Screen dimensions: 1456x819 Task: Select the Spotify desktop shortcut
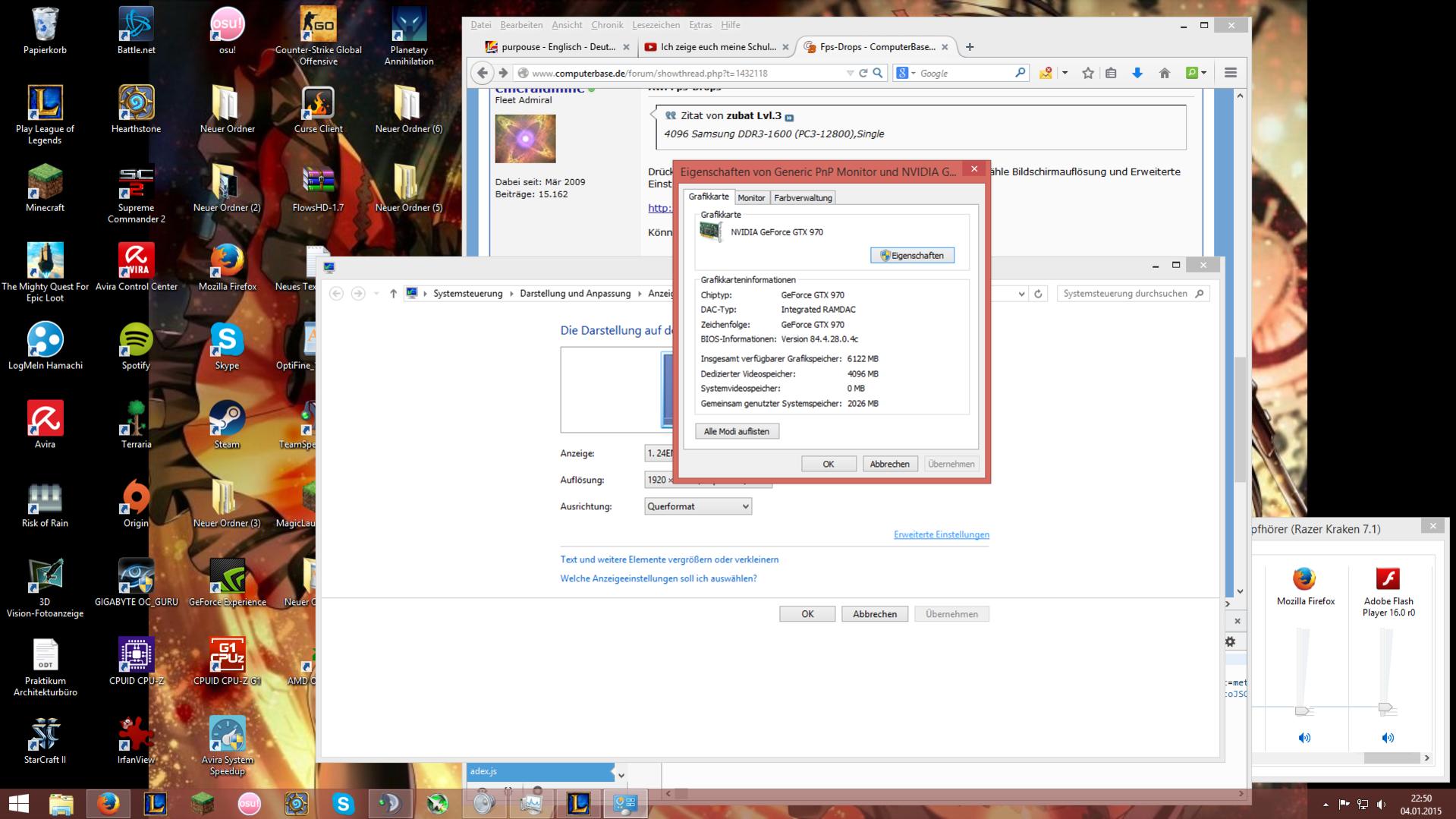coord(136,346)
